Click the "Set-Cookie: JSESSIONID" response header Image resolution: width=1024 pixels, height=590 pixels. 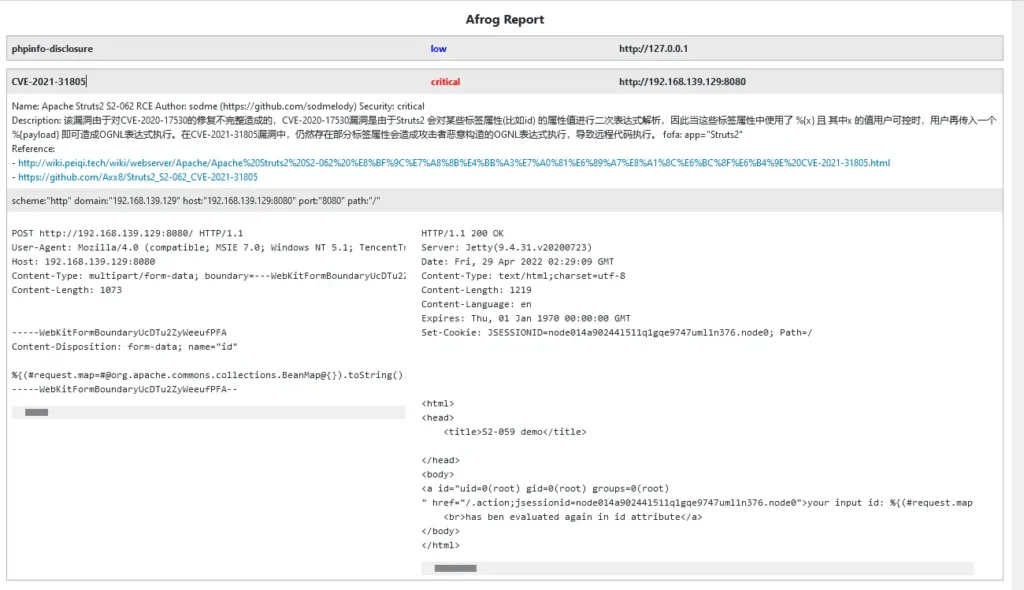coord(617,333)
